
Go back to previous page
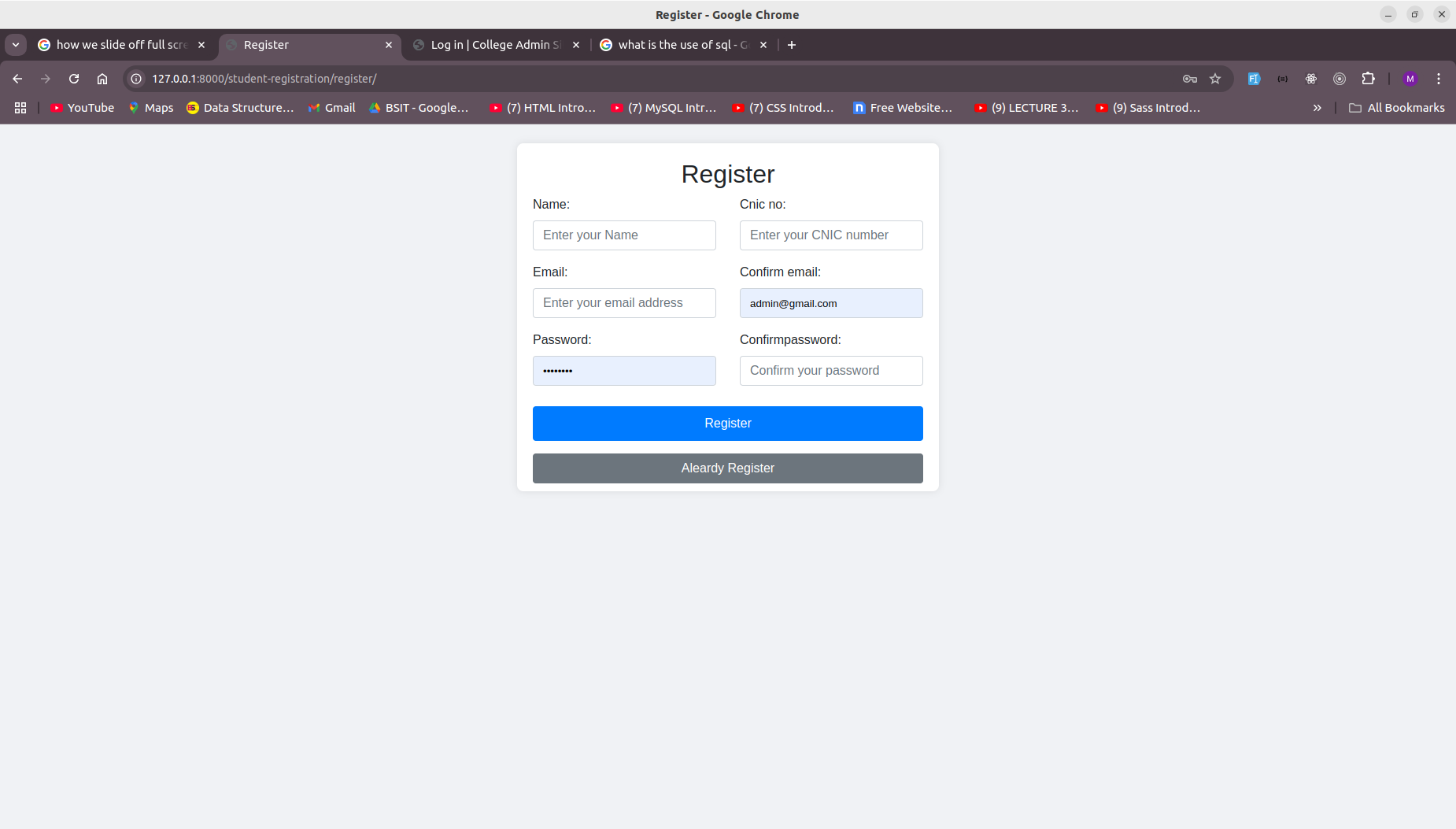[17, 79]
